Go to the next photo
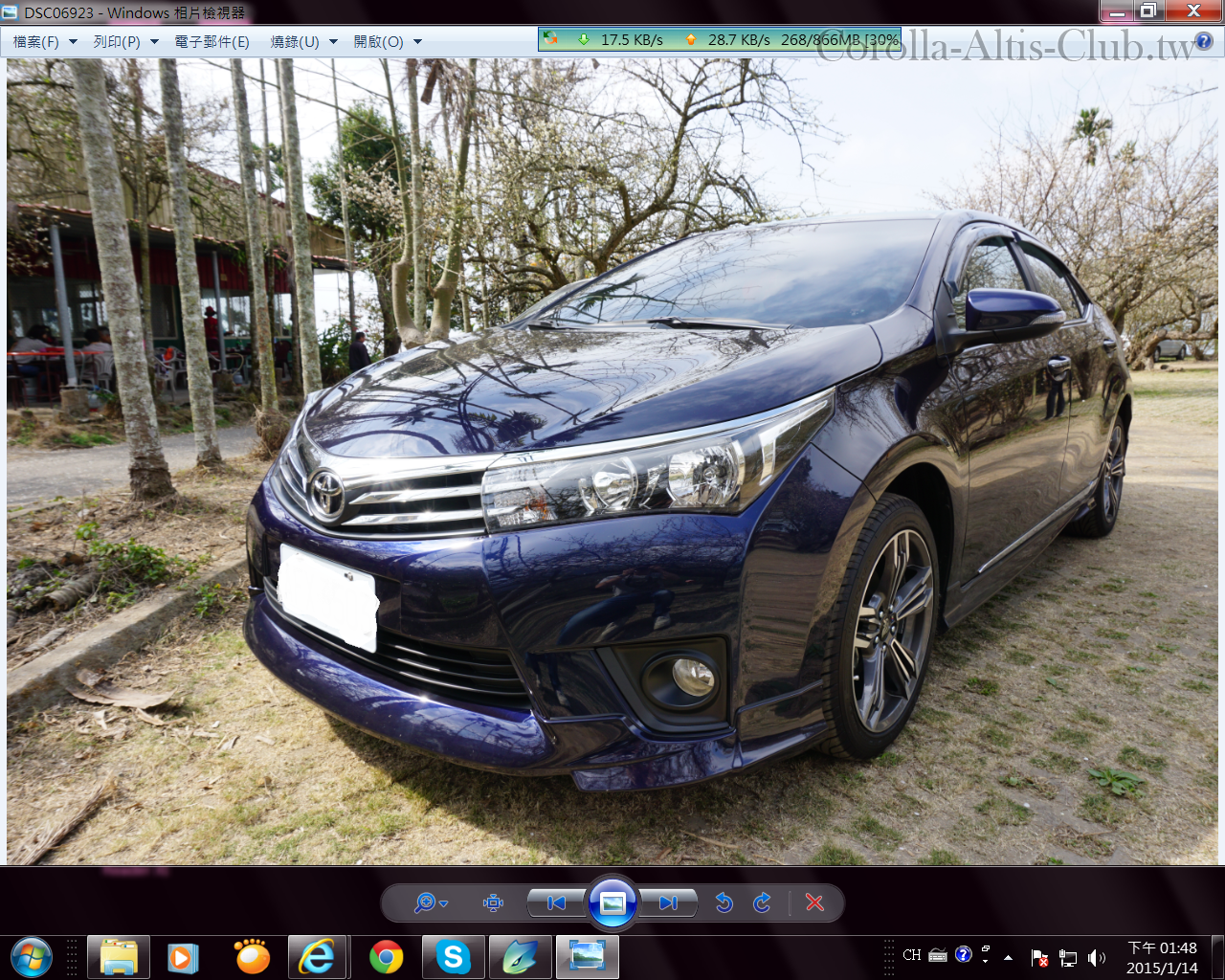The height and width of the screenshot is (980, 1225). pyautogui.click(x=668, y=902)
